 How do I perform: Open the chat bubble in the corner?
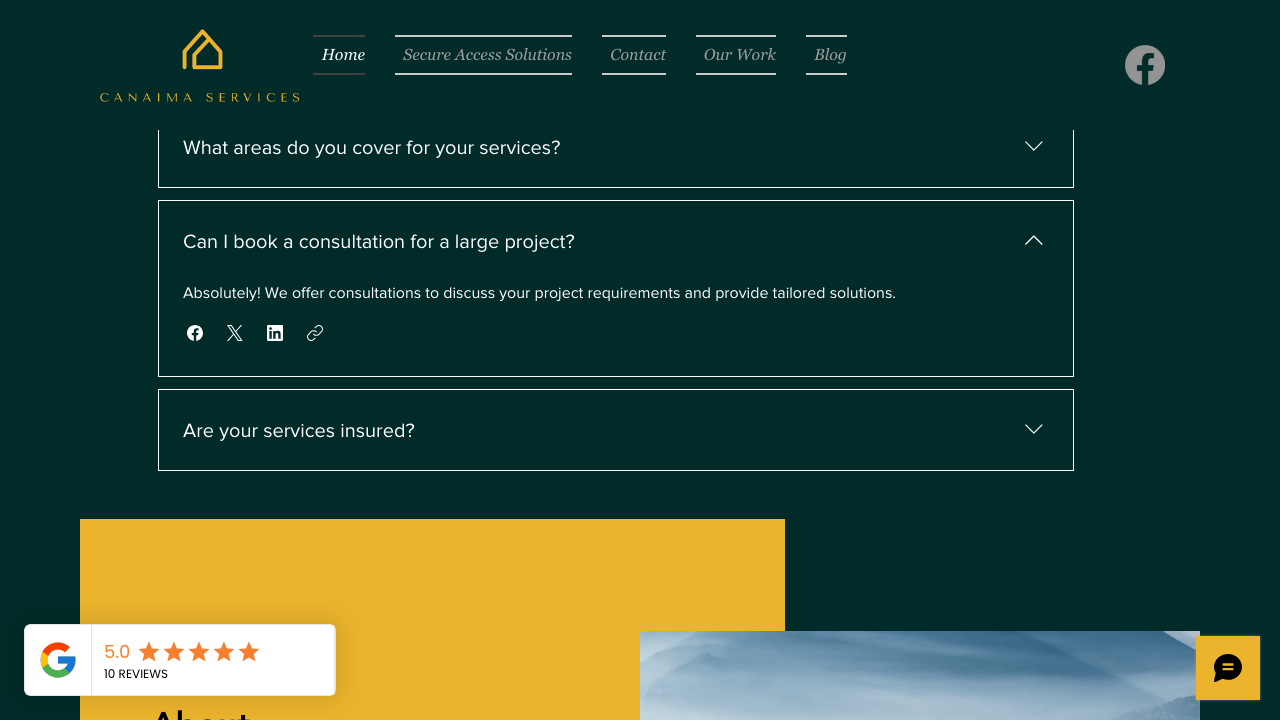(x=1228, y=668)
